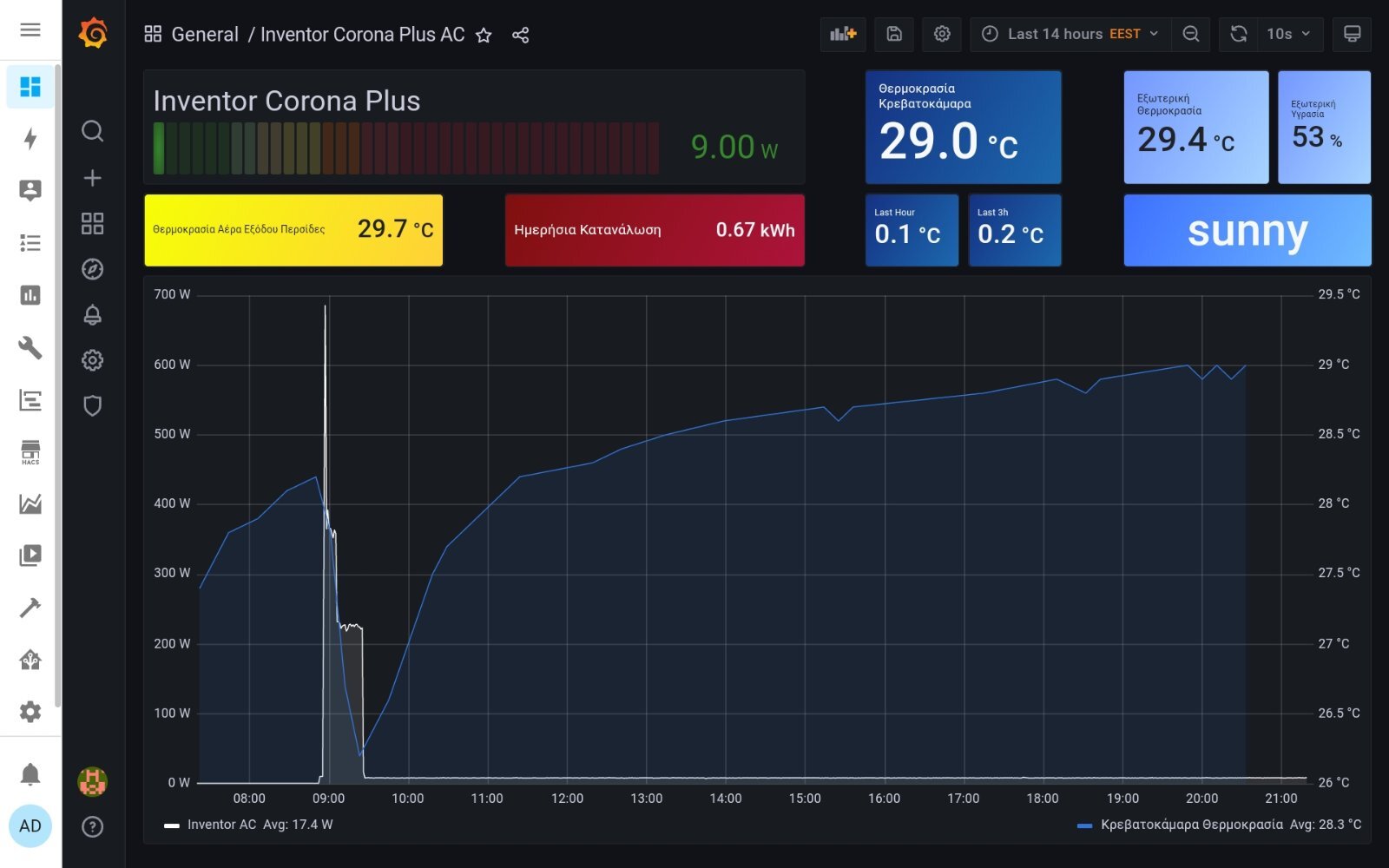1389x868 pixels.
Task: Click the Inventor Corona Plus gauge bar
Action: [406, 148]
